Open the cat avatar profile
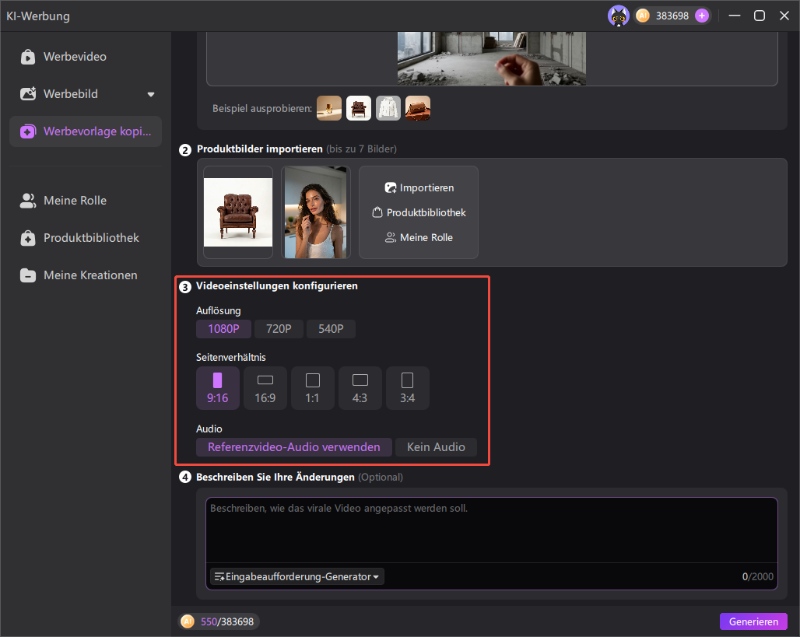 [618, 16]
